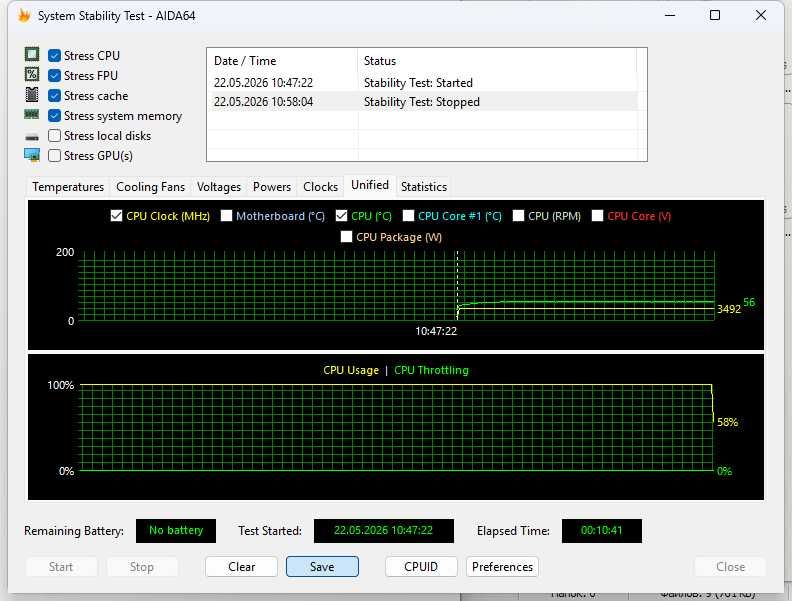Screen dimensions: 792x601
Task: Close the System Stability Test window
Action: click(761, 15)
